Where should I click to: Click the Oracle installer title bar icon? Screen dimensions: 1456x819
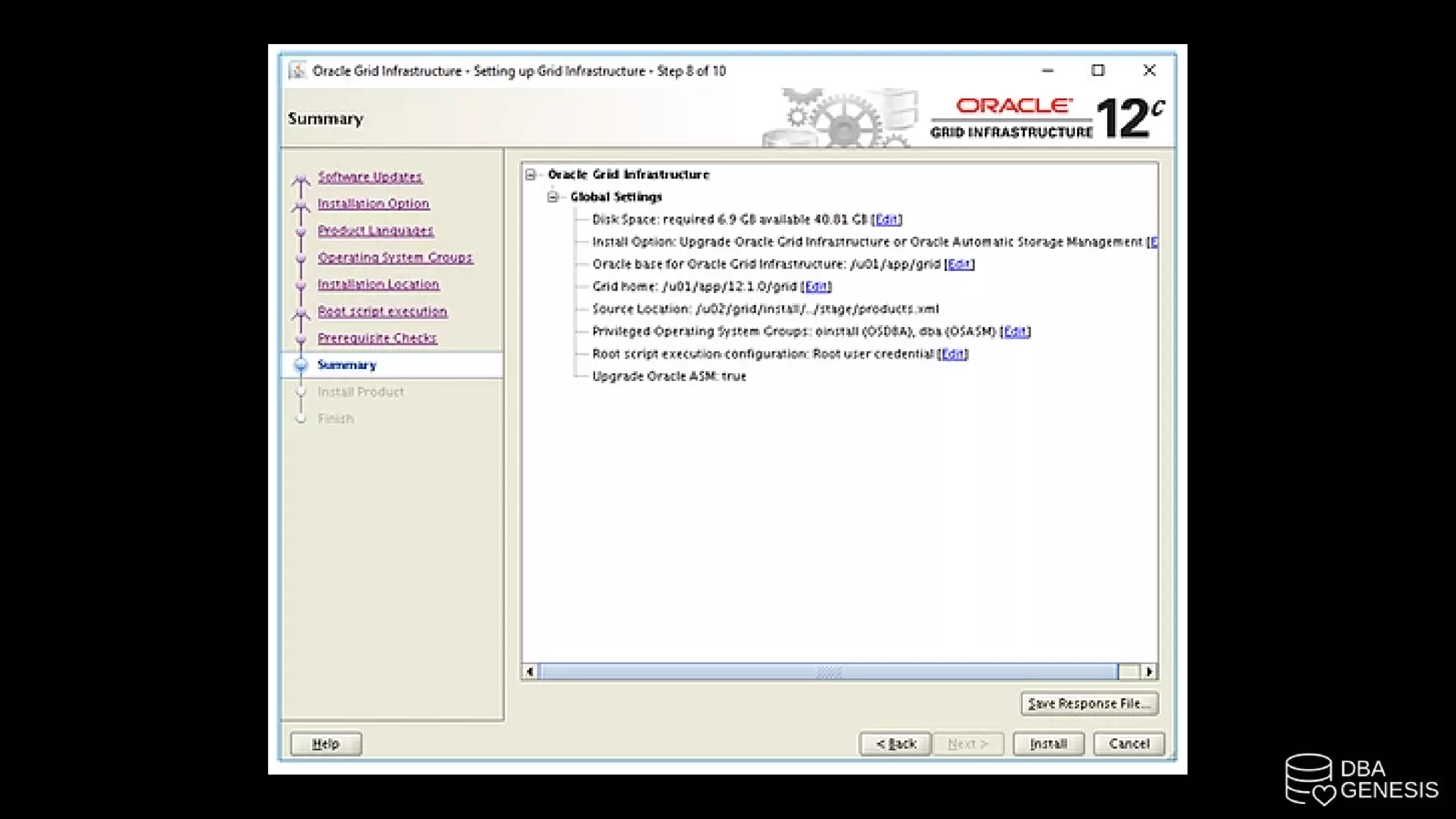(x=297, y=70)
